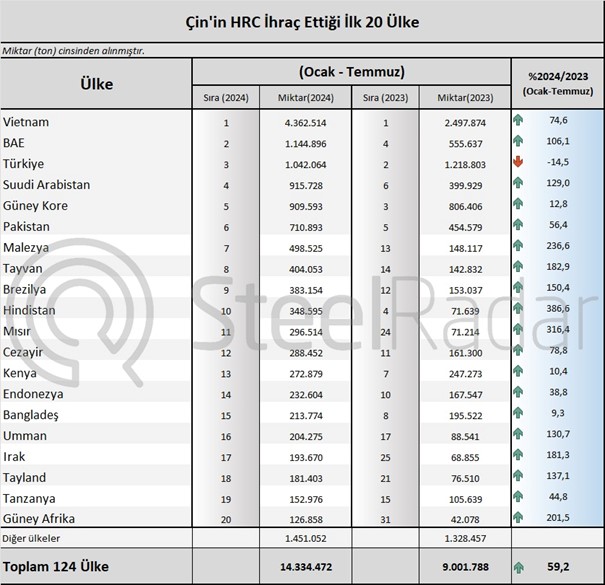Image resolution: width=605 pixels, height=585 pixels.
Task: Click the green arrow in Brezilya row
Action: (518, 287)
